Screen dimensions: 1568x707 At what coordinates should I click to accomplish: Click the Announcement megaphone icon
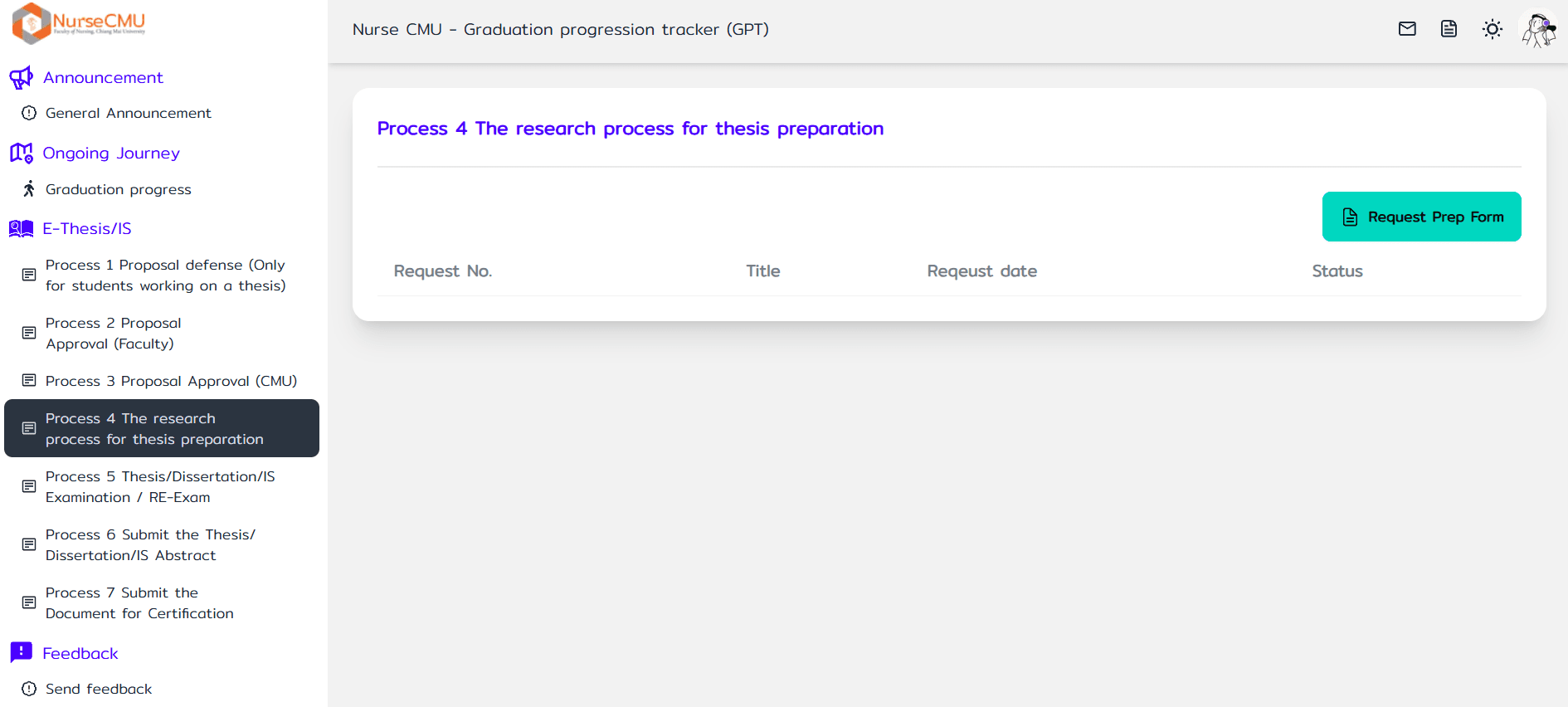click(x=21, y=78)
